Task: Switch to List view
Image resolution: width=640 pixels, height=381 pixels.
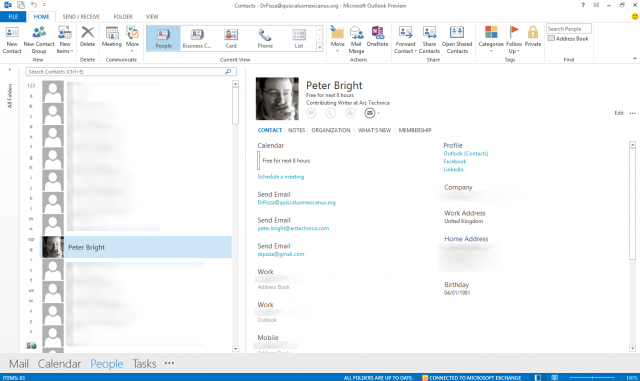Action: tap(299, 38)
